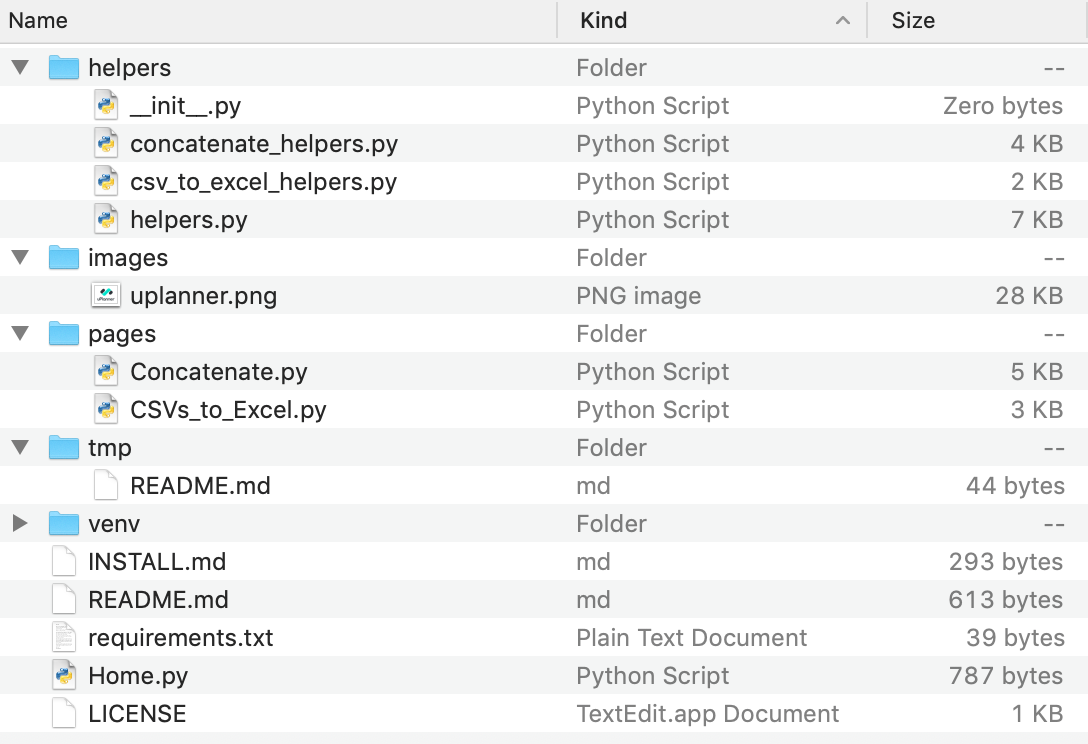Select the venv folder name
This screenshot has width=1088, height=744.
pyautogui.click(x=114, y=523)
